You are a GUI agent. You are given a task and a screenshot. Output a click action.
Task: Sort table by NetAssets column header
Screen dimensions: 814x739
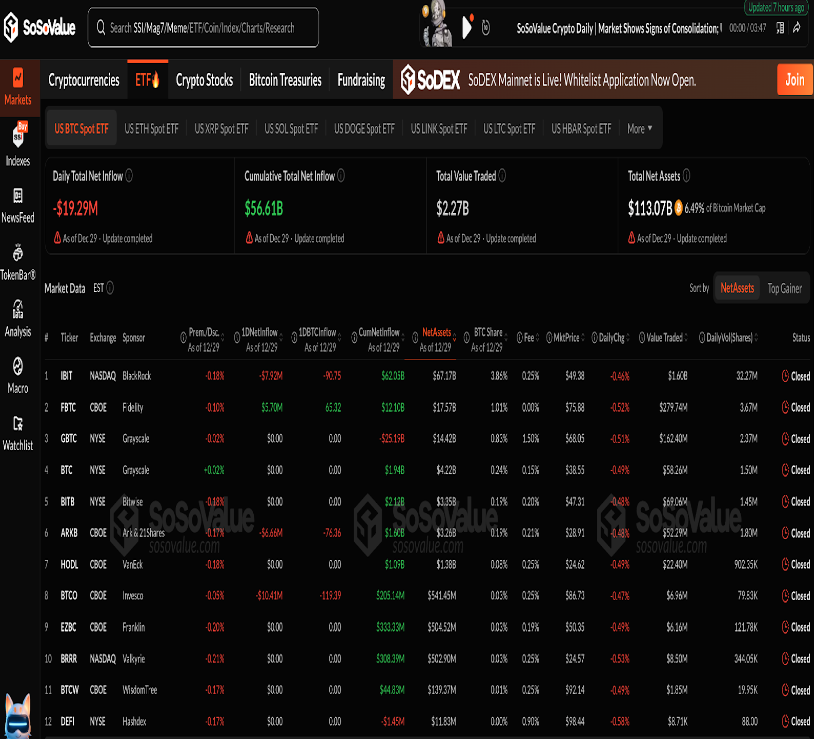tap(436, 332)
